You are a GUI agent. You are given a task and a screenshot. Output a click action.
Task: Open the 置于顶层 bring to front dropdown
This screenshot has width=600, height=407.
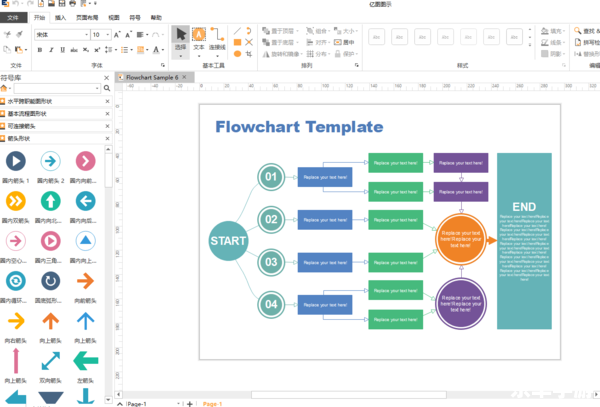(280, 31)
